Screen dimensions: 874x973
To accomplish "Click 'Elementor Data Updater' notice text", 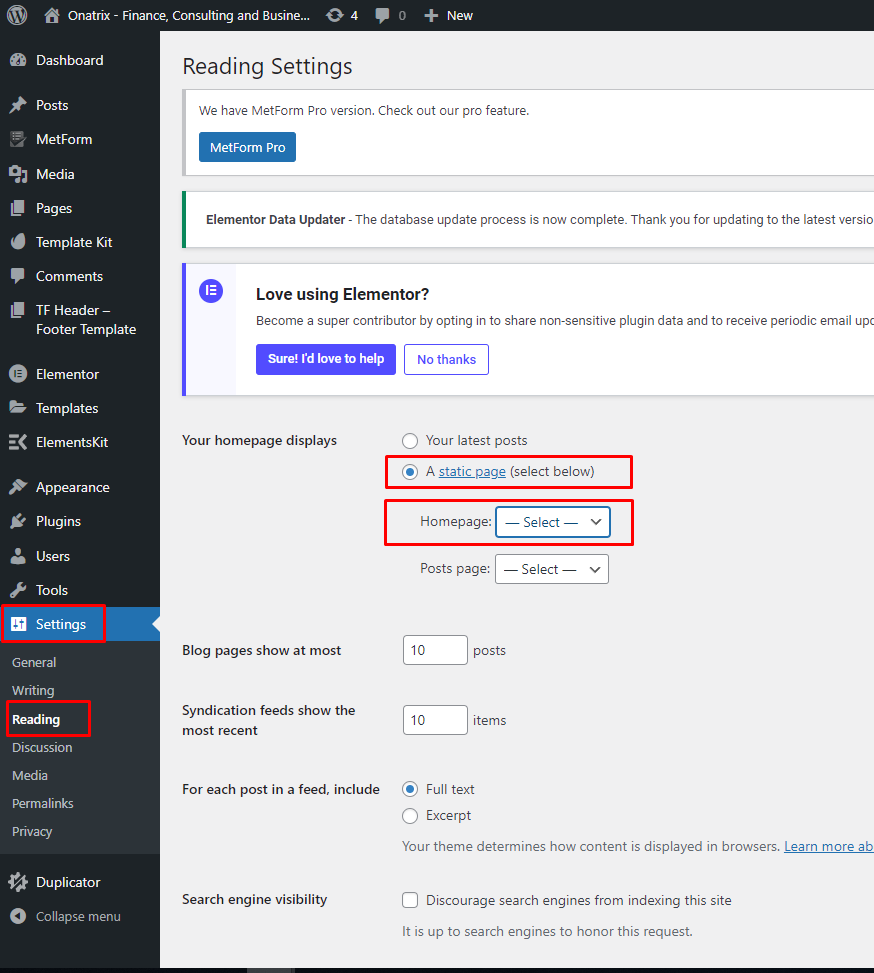I will click(276, 220).
